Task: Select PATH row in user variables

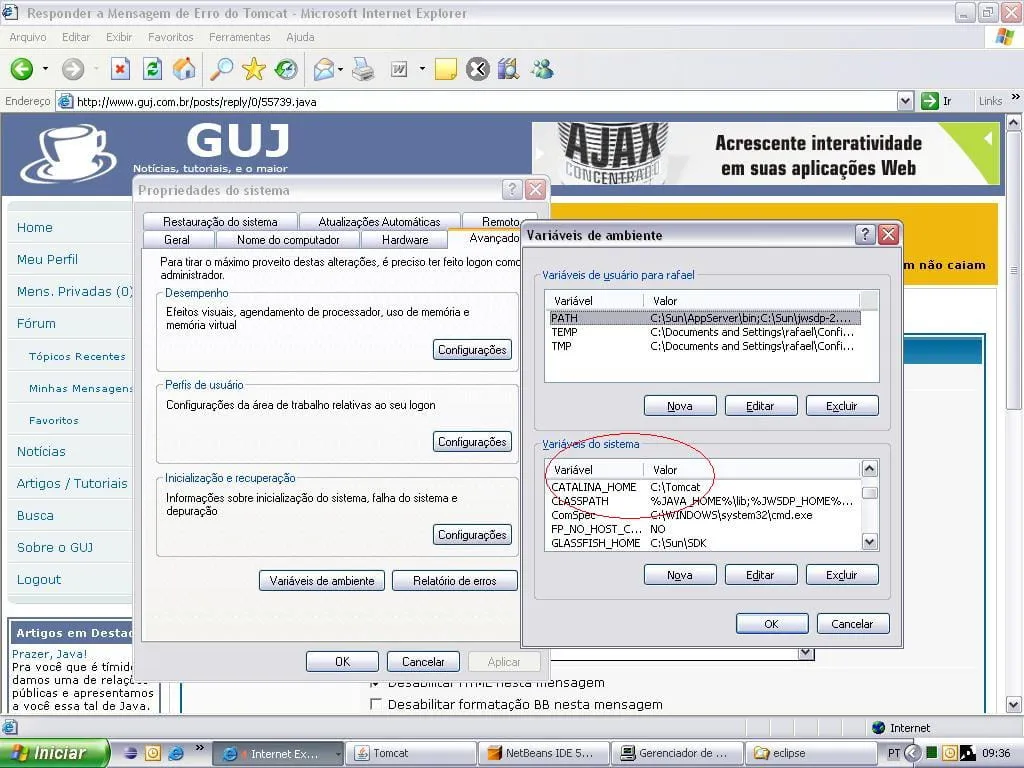Action: [705, 318]
